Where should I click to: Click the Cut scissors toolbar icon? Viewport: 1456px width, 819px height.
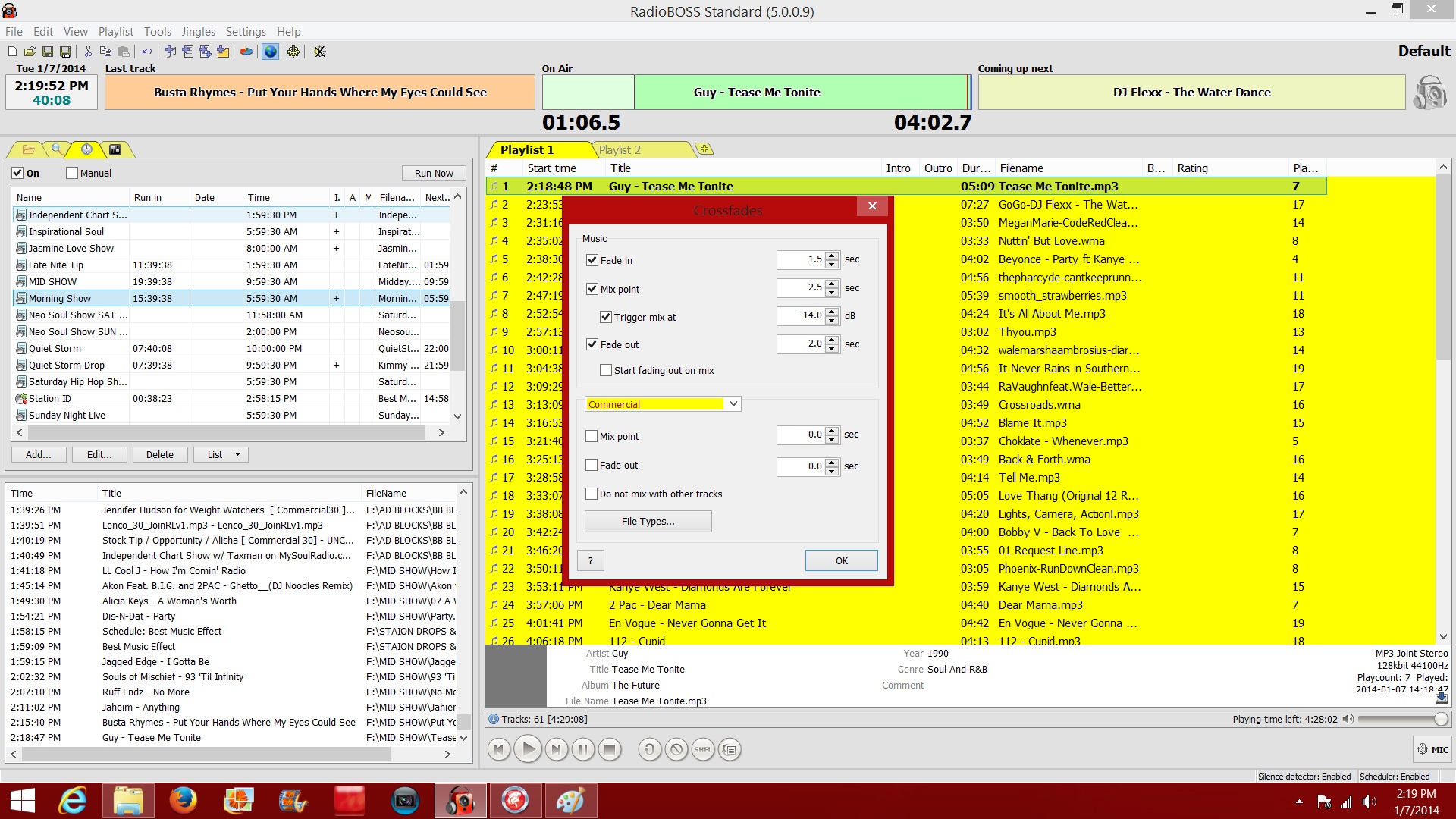tap(88, 52)
